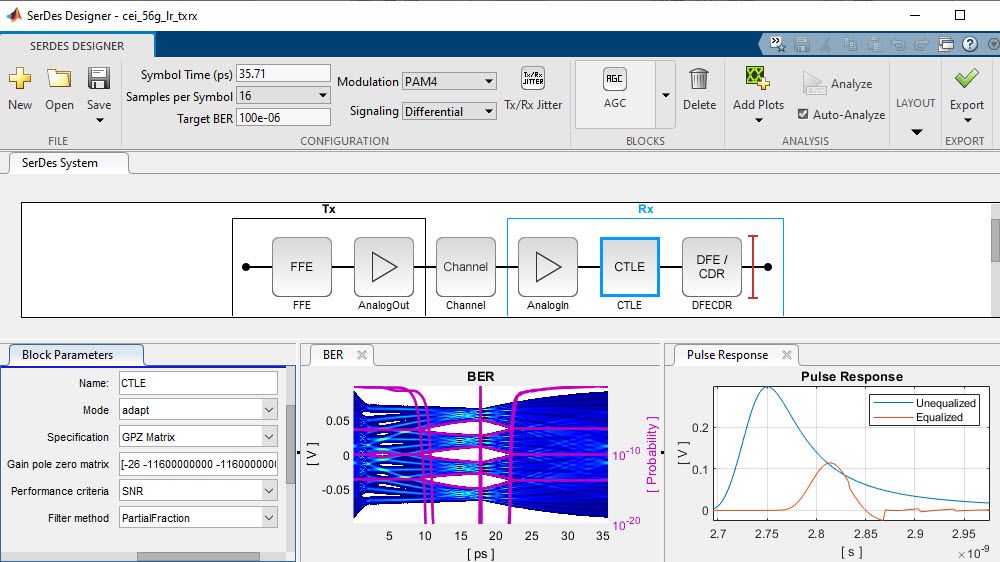
Task: Select the FFE block in Tx
Action: click(x=302, y=267)
